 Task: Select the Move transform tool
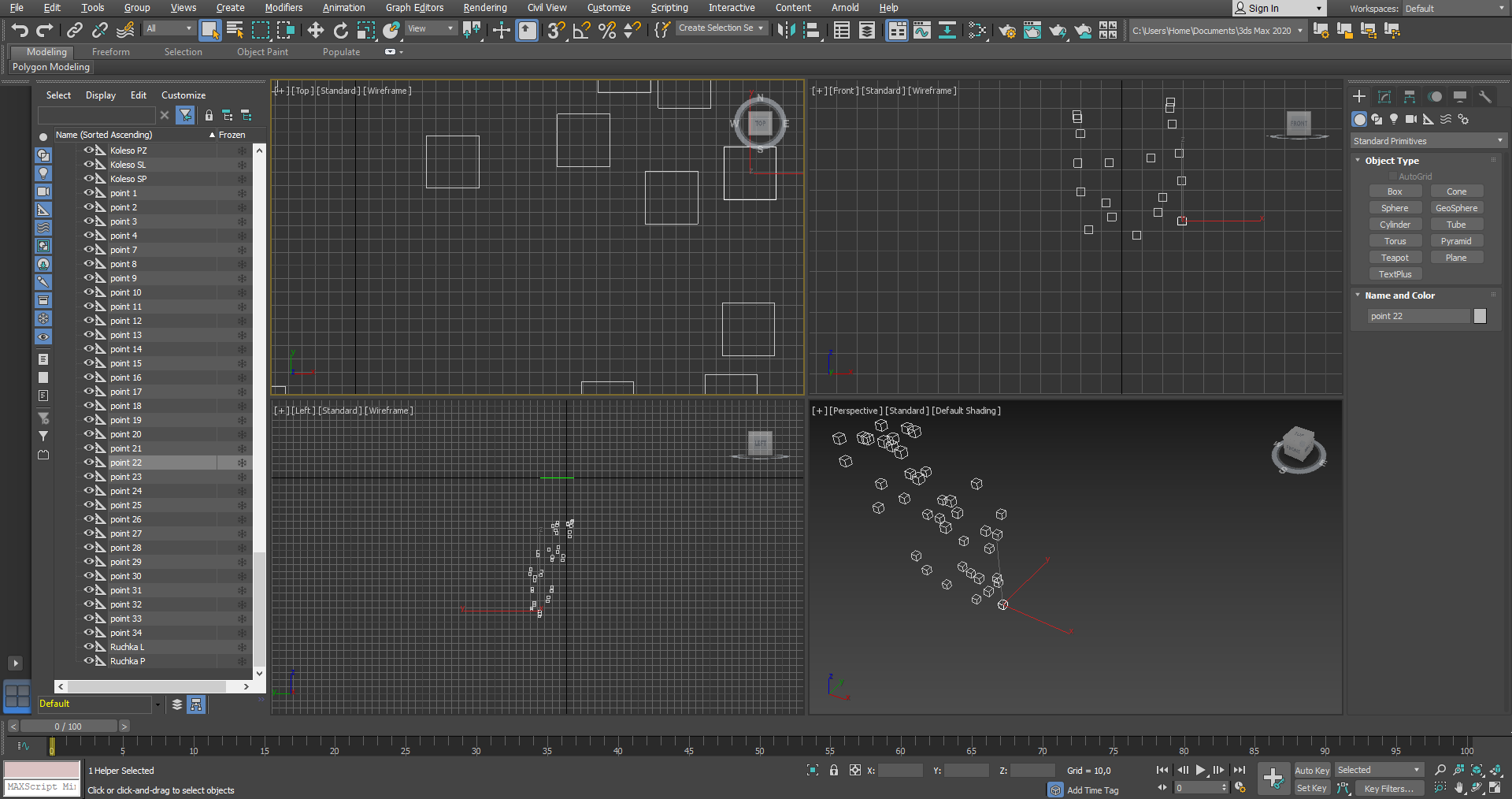[x=316, y=31]
